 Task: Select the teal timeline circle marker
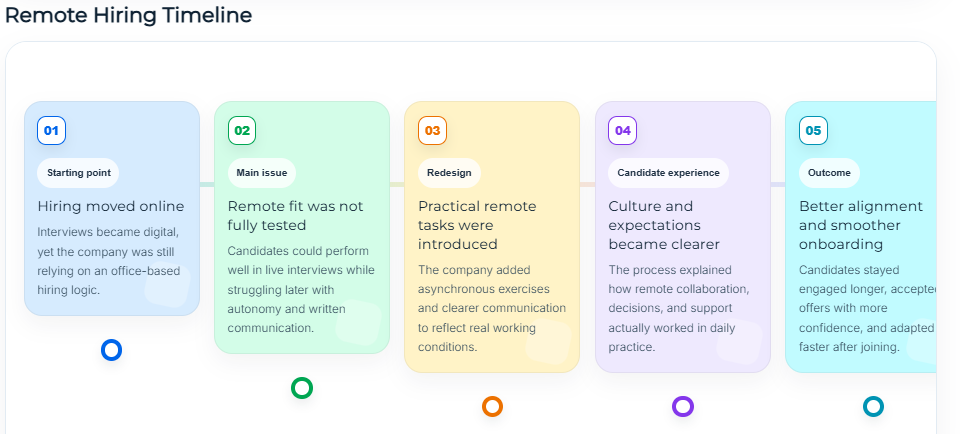tap(873, 406)
